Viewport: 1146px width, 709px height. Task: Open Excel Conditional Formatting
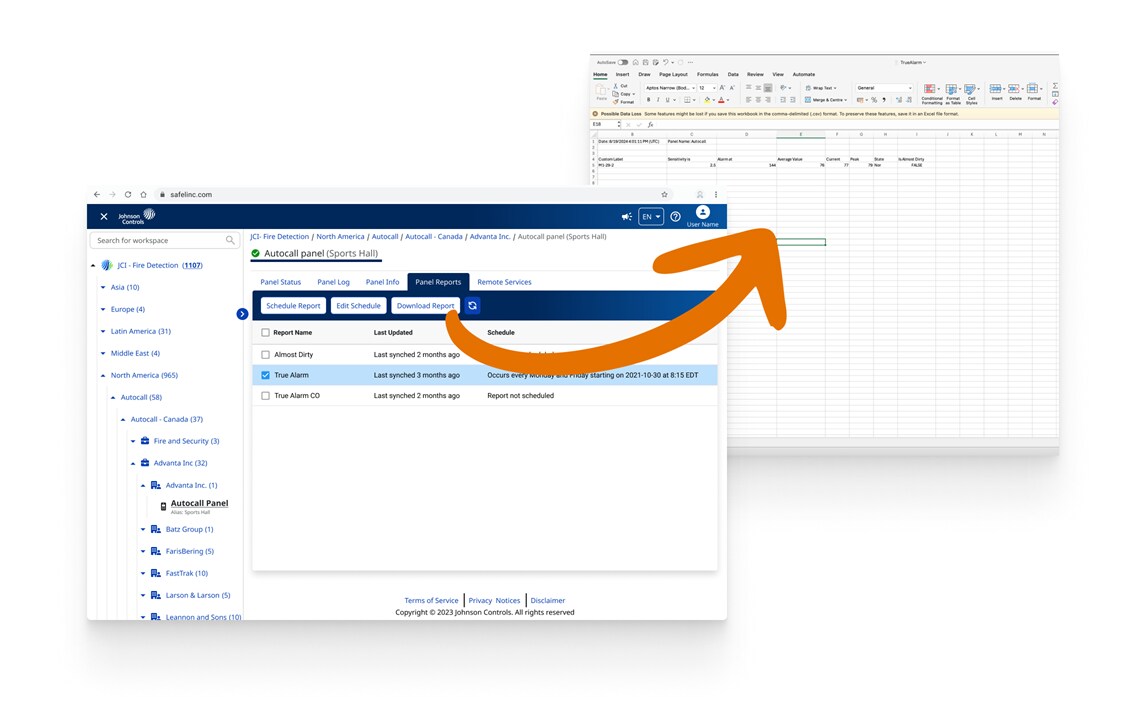(x=932, y=94)
